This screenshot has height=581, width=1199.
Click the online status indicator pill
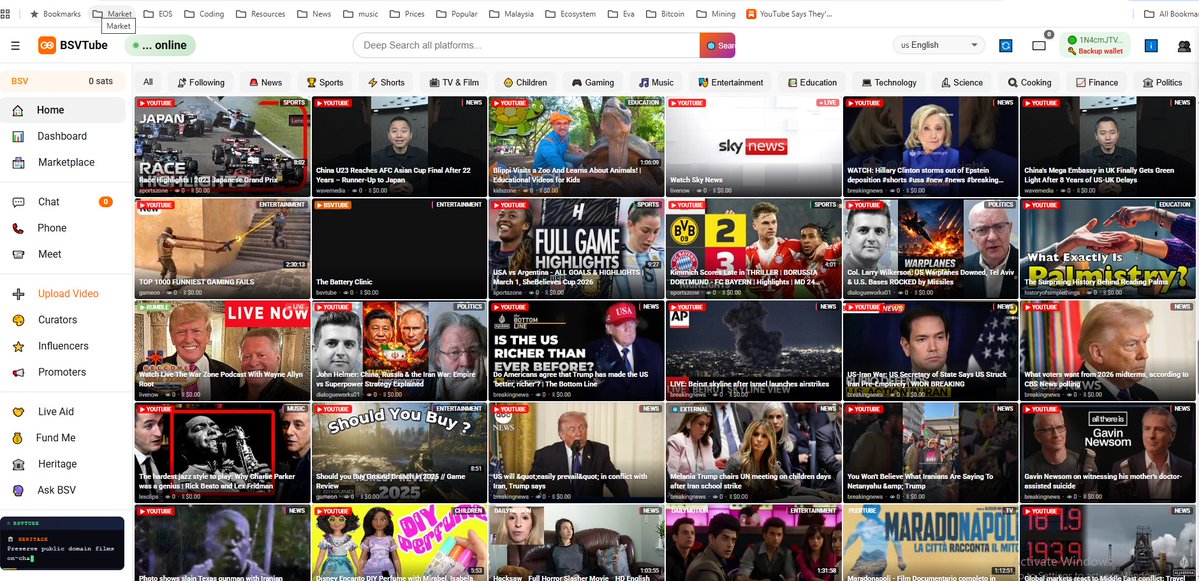(158, 45)
